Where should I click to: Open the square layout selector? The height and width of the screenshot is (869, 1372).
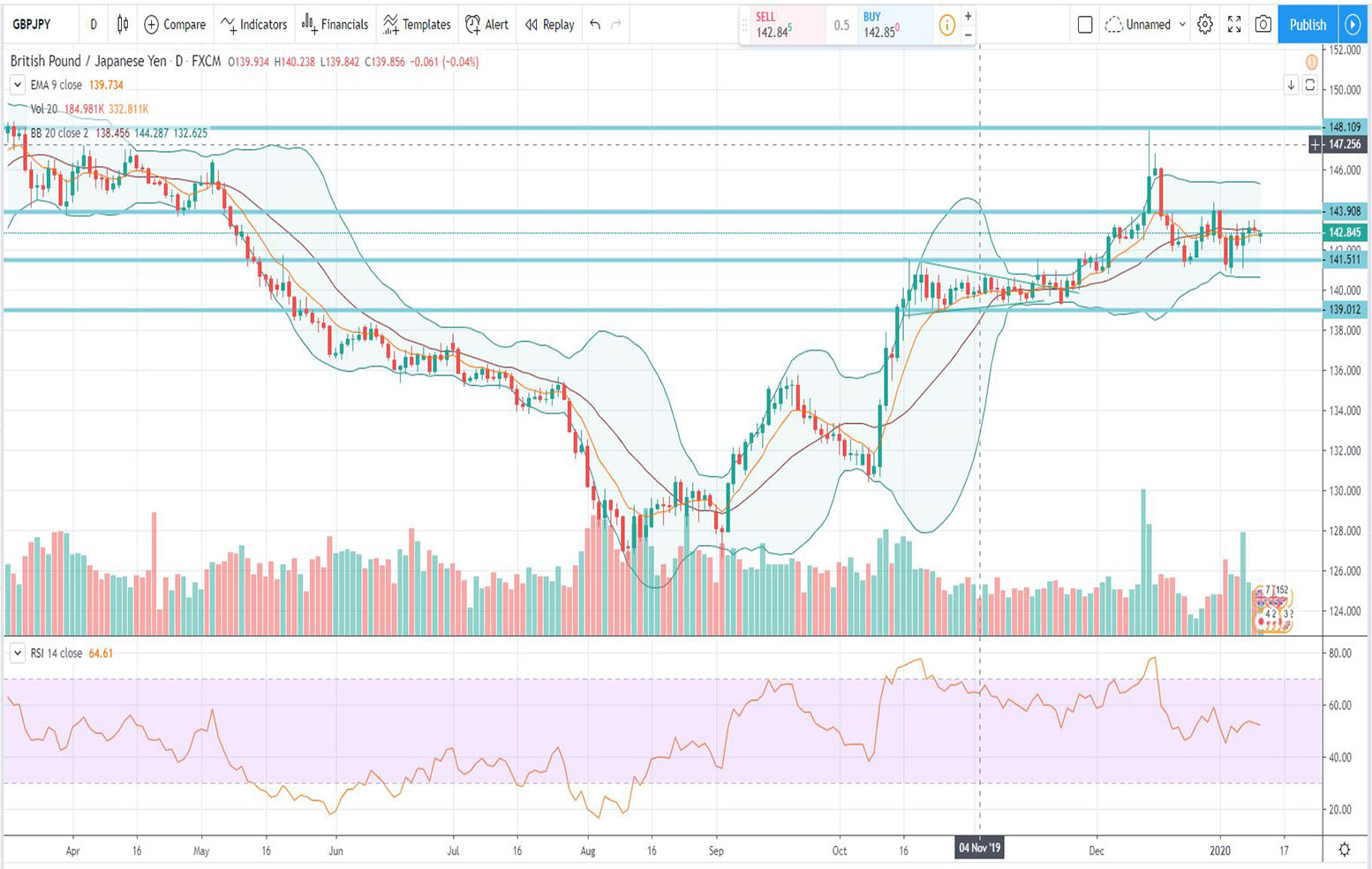point(1085,25)
